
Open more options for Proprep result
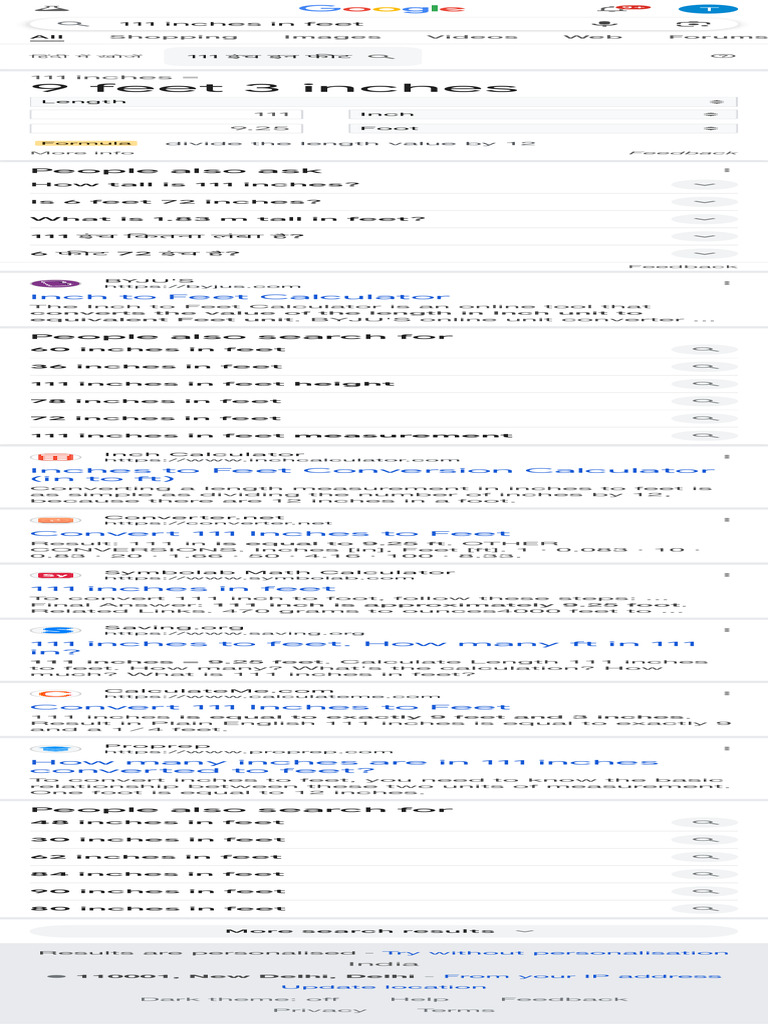point(727,748)
